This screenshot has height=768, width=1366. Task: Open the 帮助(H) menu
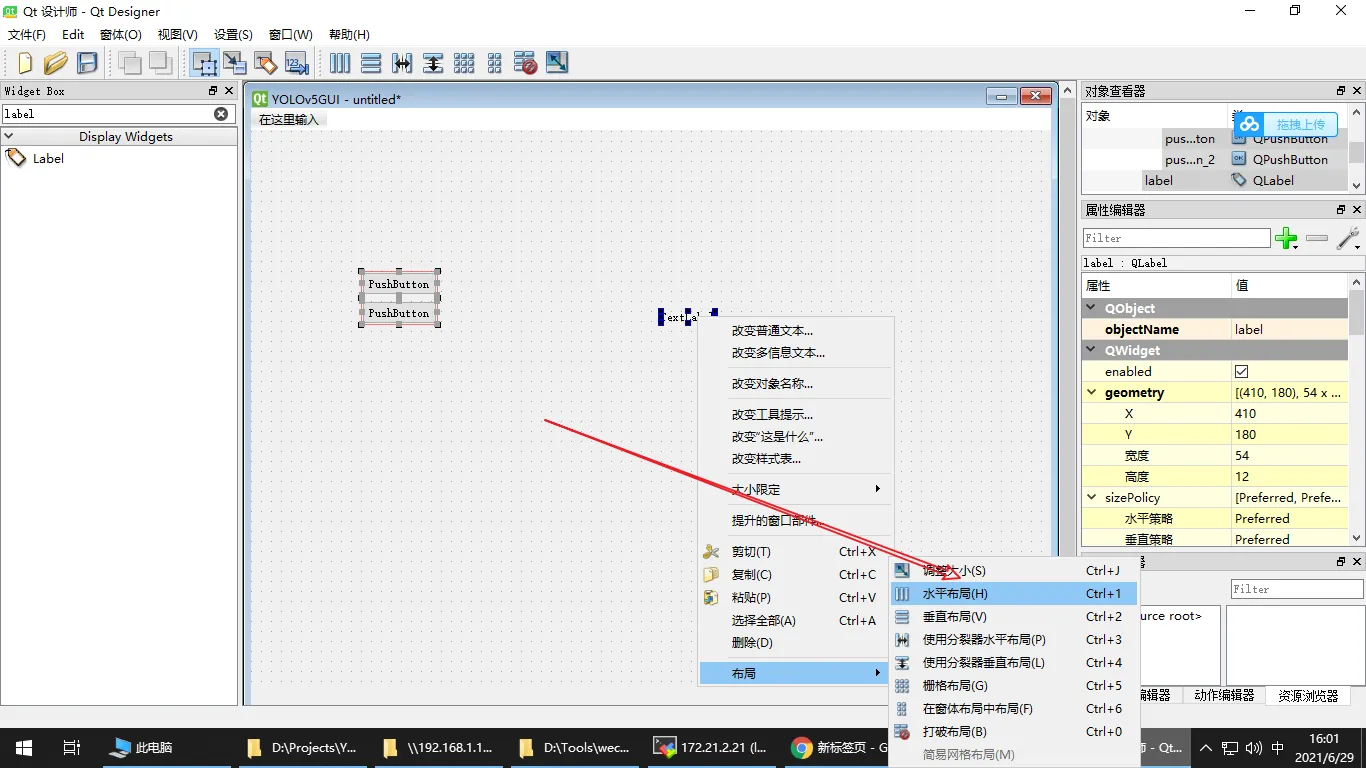(349, 34)
